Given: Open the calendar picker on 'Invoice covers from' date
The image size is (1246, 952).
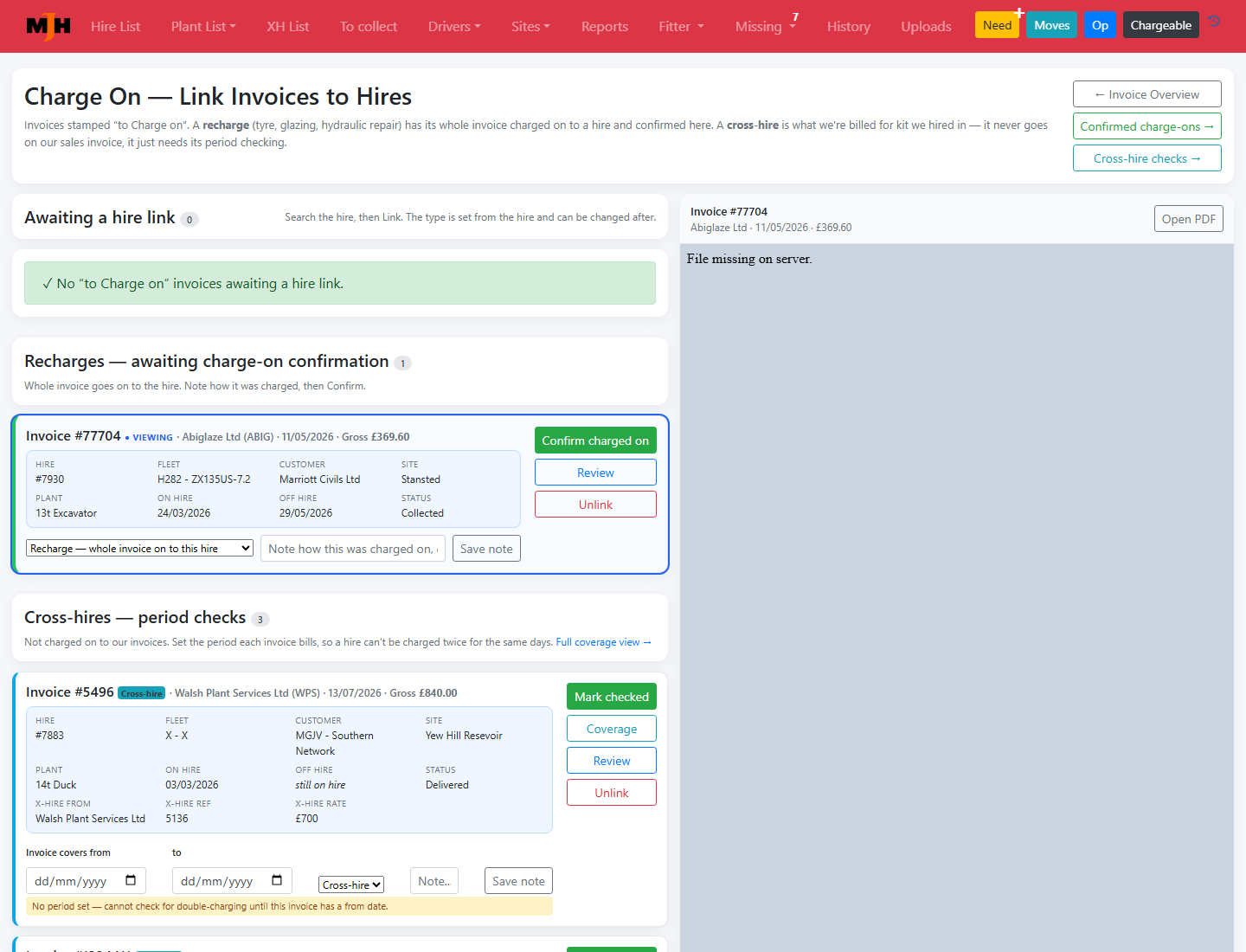Looking at the screenshot, I should tap(131, 881).
